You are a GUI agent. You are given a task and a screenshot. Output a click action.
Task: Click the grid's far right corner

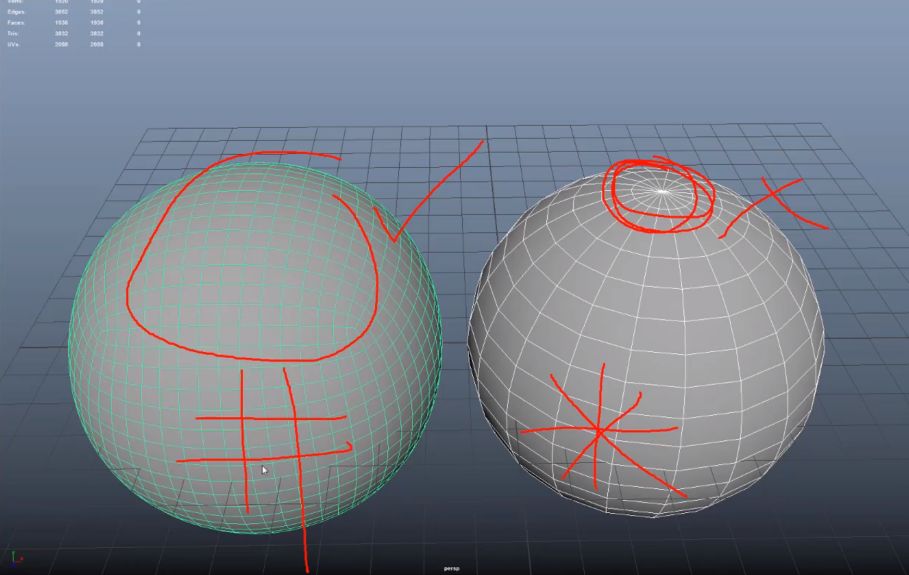click(x=825, y=126)
